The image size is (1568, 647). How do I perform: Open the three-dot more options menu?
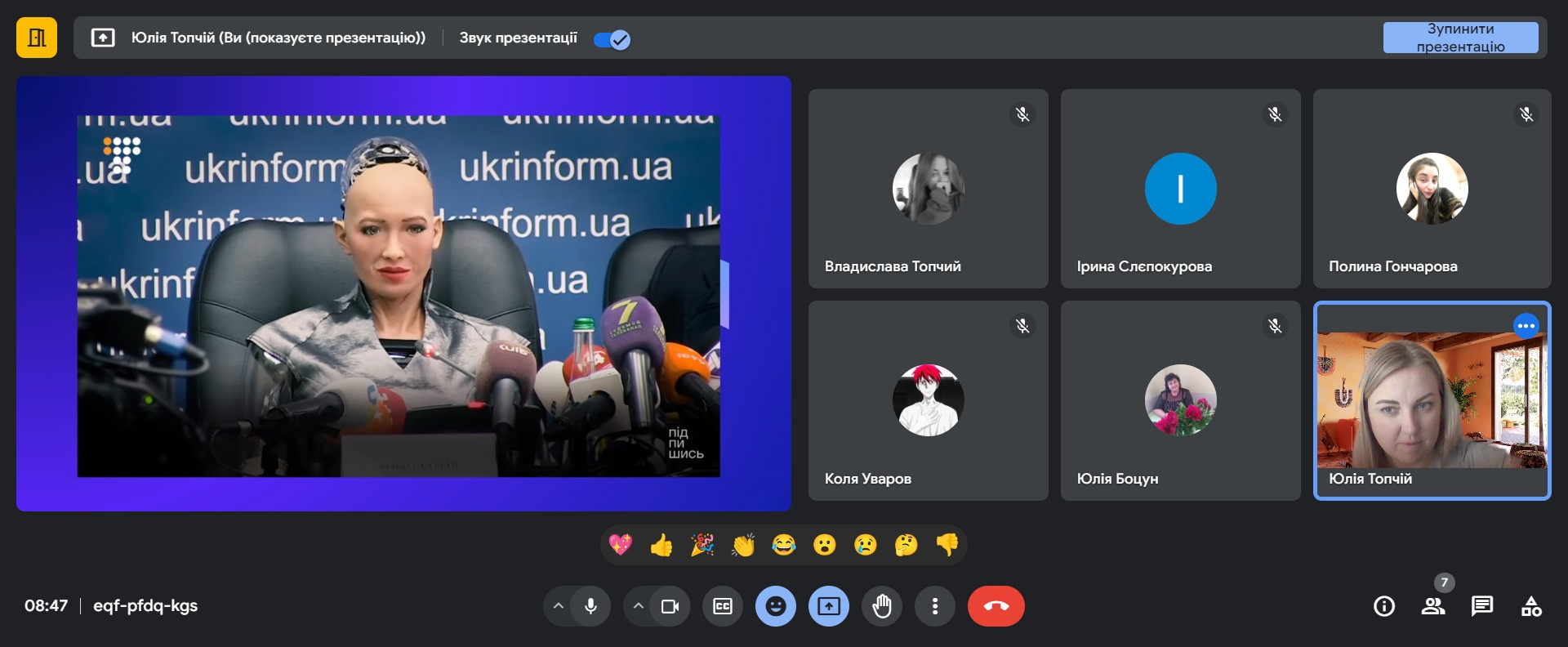coord(935,606)
